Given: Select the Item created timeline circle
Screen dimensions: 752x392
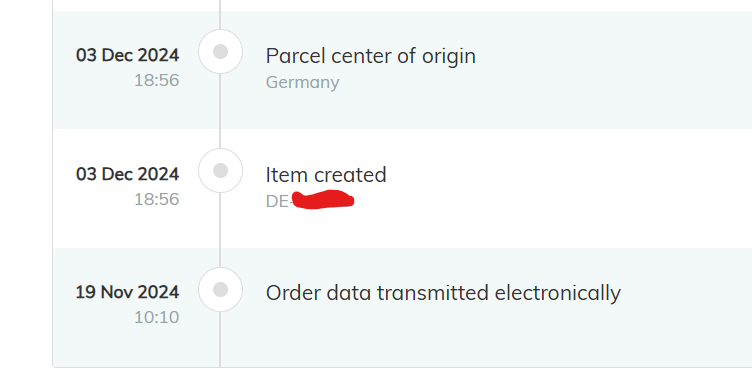Looking at the screenshot, I should coord(220,170).
